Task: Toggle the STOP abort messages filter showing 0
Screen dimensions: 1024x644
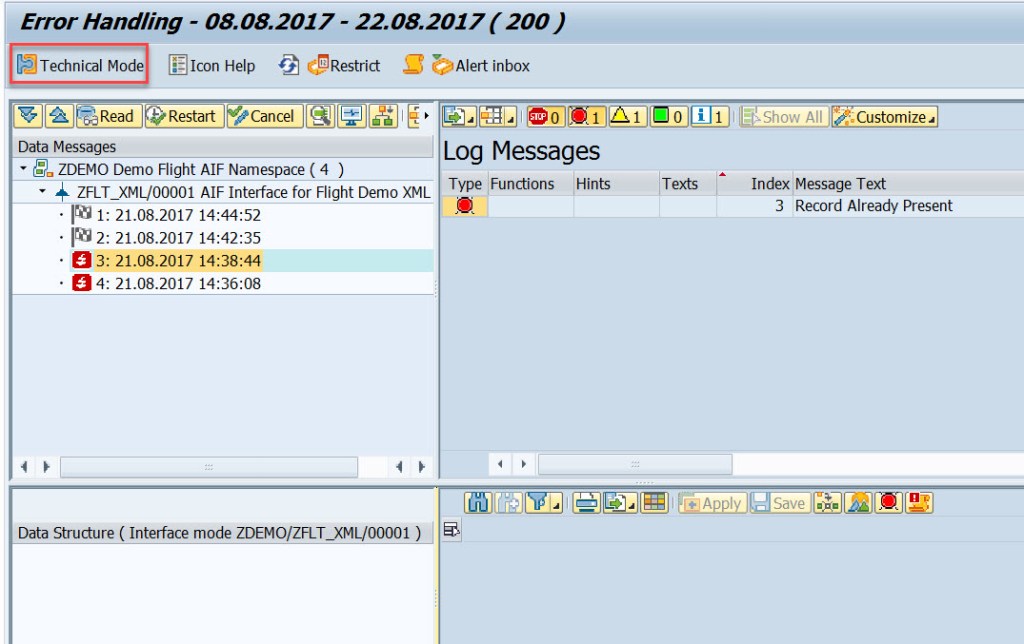Action: (x=545, y=117)
